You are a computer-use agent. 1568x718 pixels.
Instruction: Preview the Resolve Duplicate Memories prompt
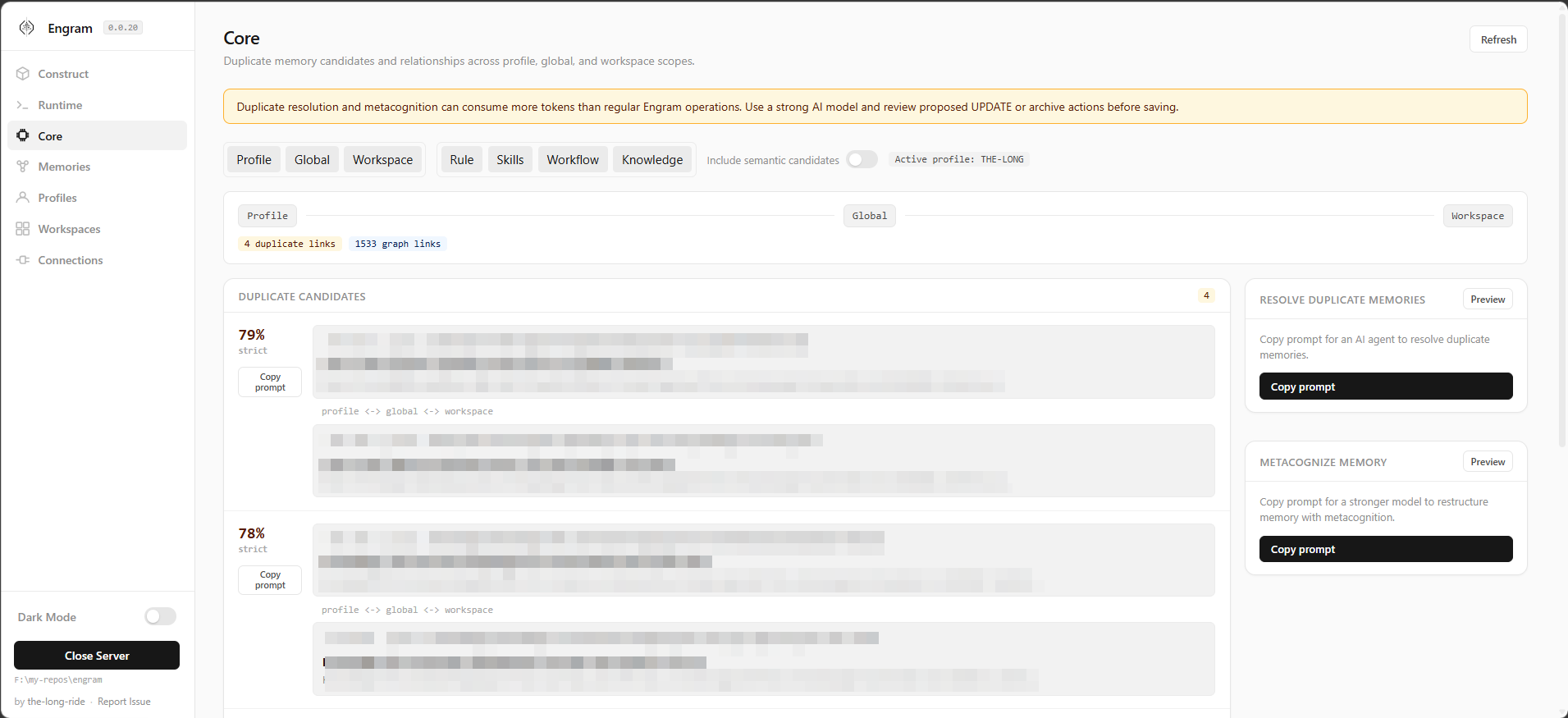[1488, 300]
